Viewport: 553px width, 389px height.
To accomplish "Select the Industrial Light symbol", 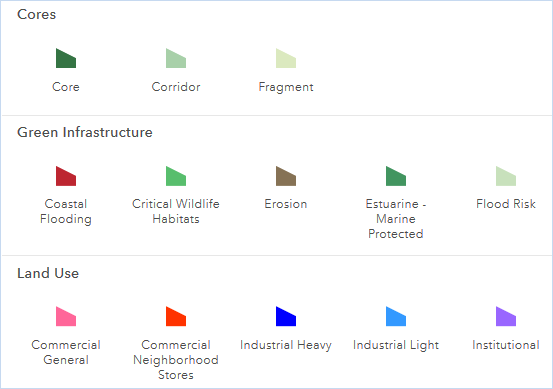I will pos(396,316).
